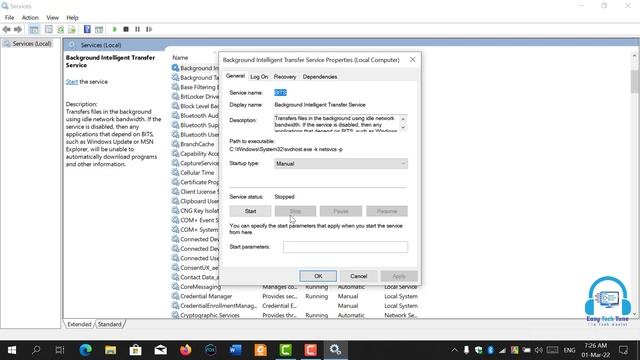Click the Restart Service toolbar icon
Viewport: 640px width, 360px height.
pyautogui.click(x=149, y=29)
